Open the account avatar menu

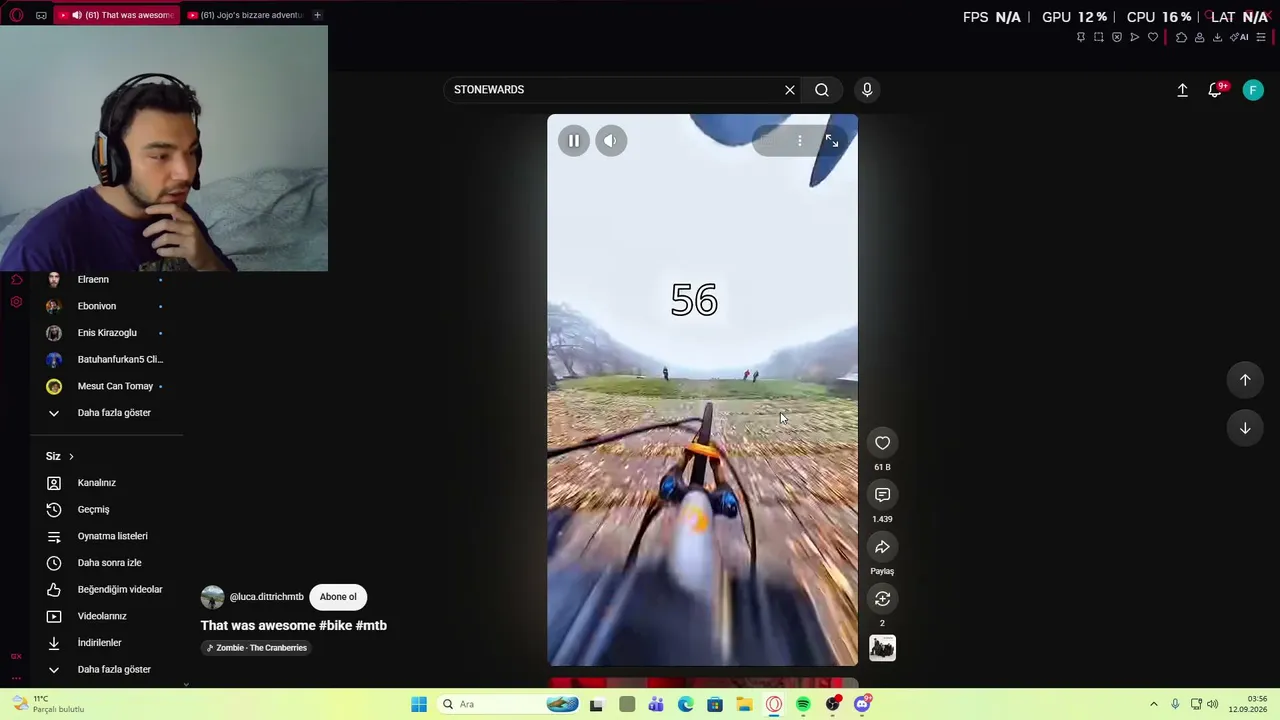pos(1253,90)
